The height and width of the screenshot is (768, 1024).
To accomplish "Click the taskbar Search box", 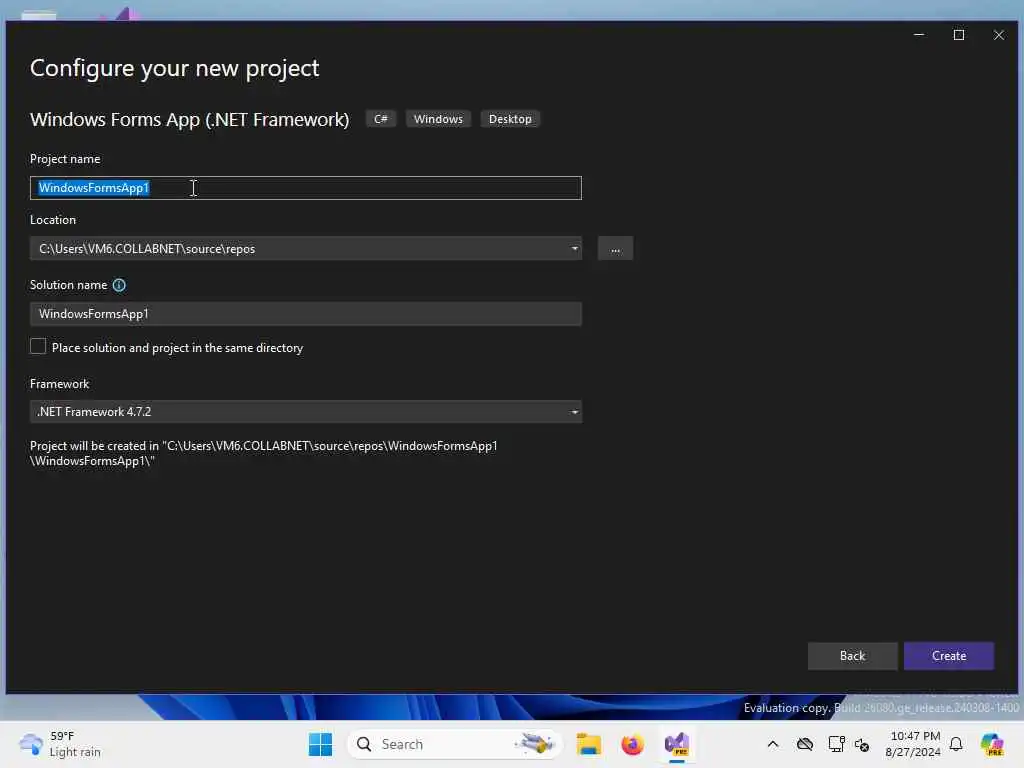I will click(455, 744).
